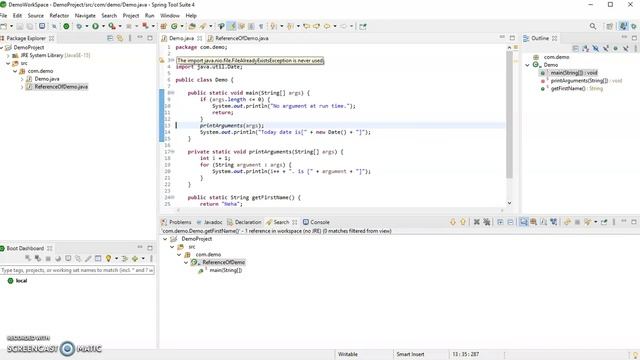Screen dimensions: 640x360
Task: Expand all results in Search view
Action: click(x=500, y=222)
